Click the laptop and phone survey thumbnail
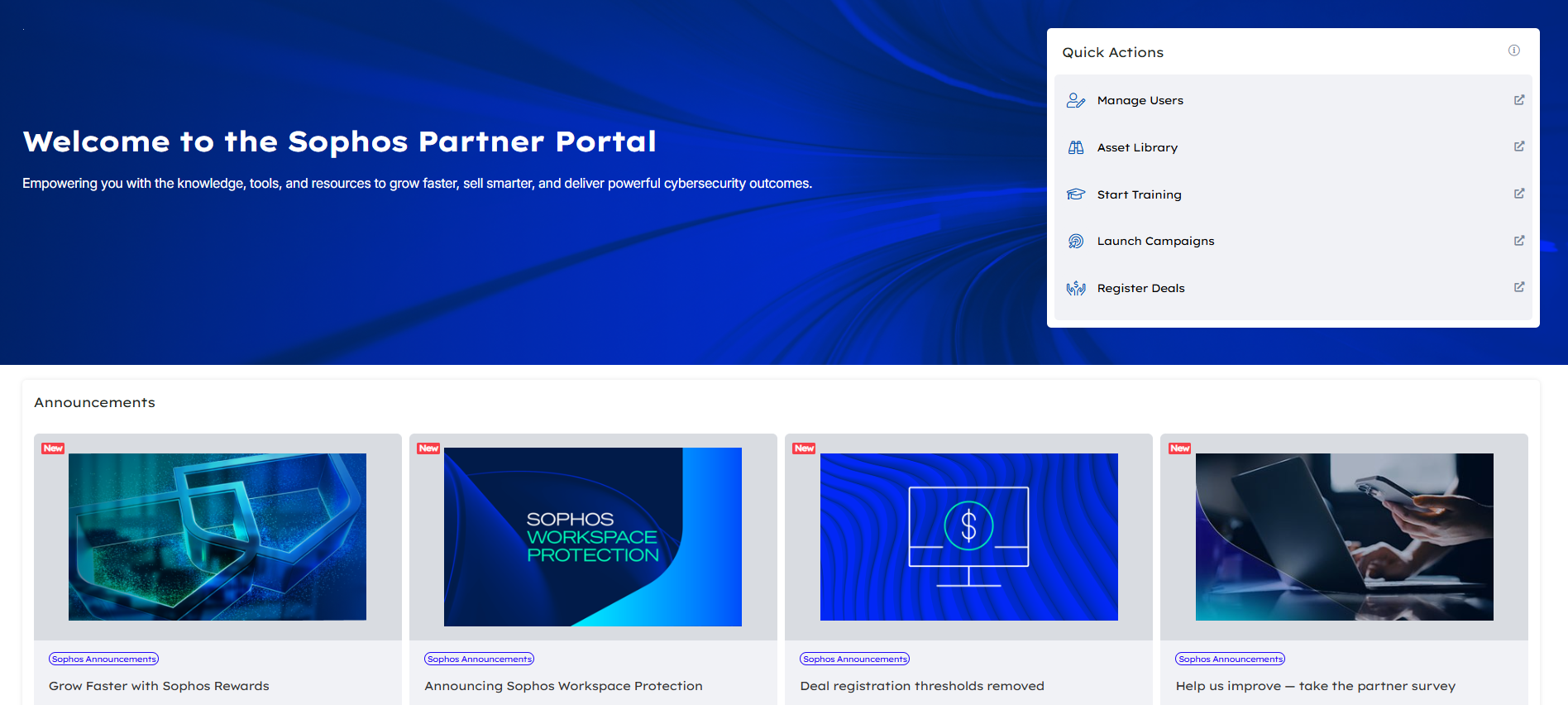The image size is (1568, 705). pos(1344,536)
